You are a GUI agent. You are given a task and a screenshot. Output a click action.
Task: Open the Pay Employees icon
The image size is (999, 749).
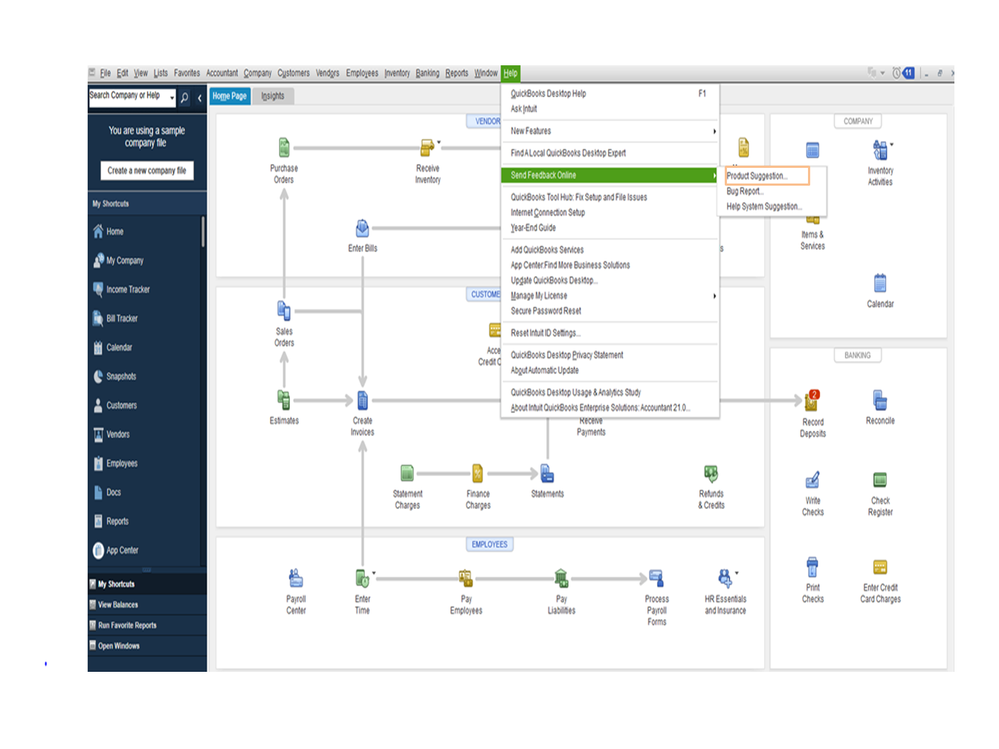click(x=466, y=578)
